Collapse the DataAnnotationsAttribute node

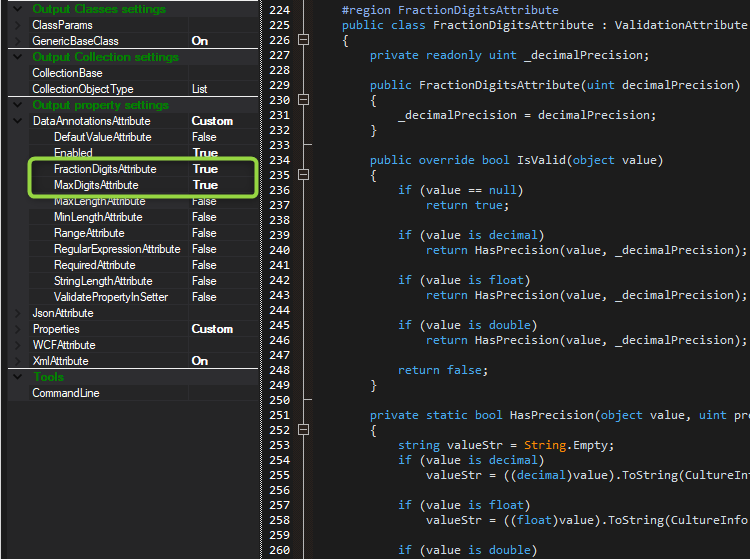pyautogui.click(x=18, y=121)
